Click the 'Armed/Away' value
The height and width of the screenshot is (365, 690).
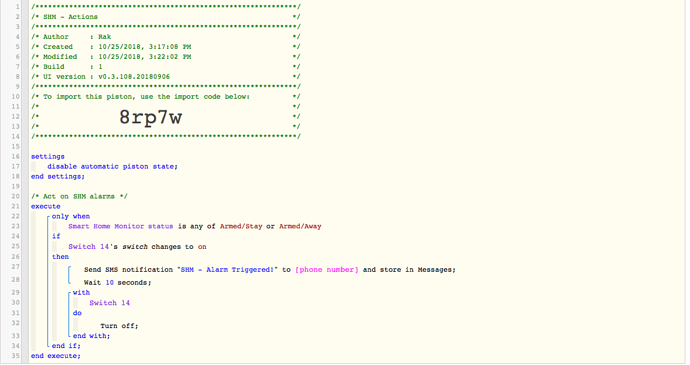pyautogui.click(x=300, y=226)
